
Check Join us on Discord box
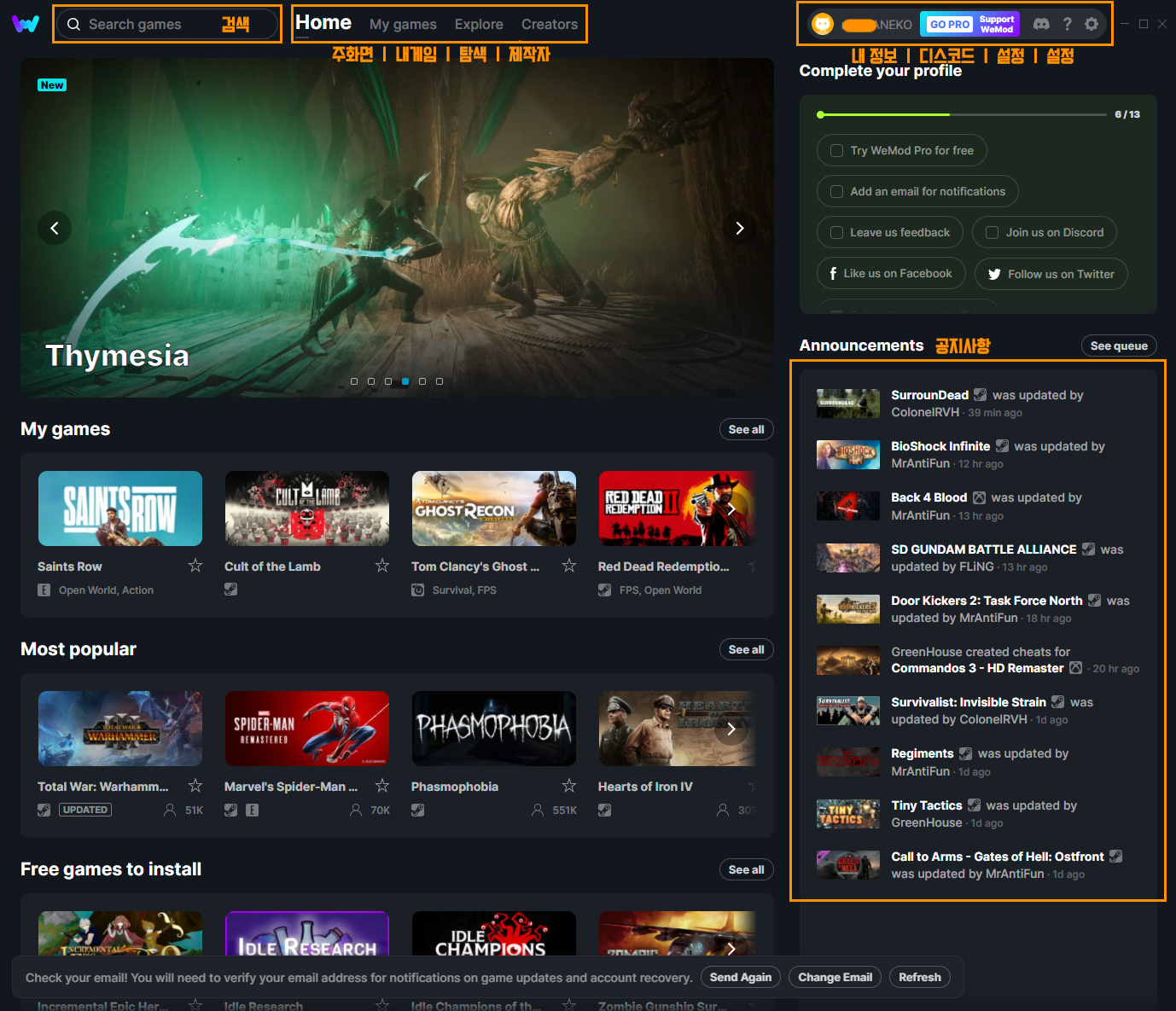coord(993,232)
